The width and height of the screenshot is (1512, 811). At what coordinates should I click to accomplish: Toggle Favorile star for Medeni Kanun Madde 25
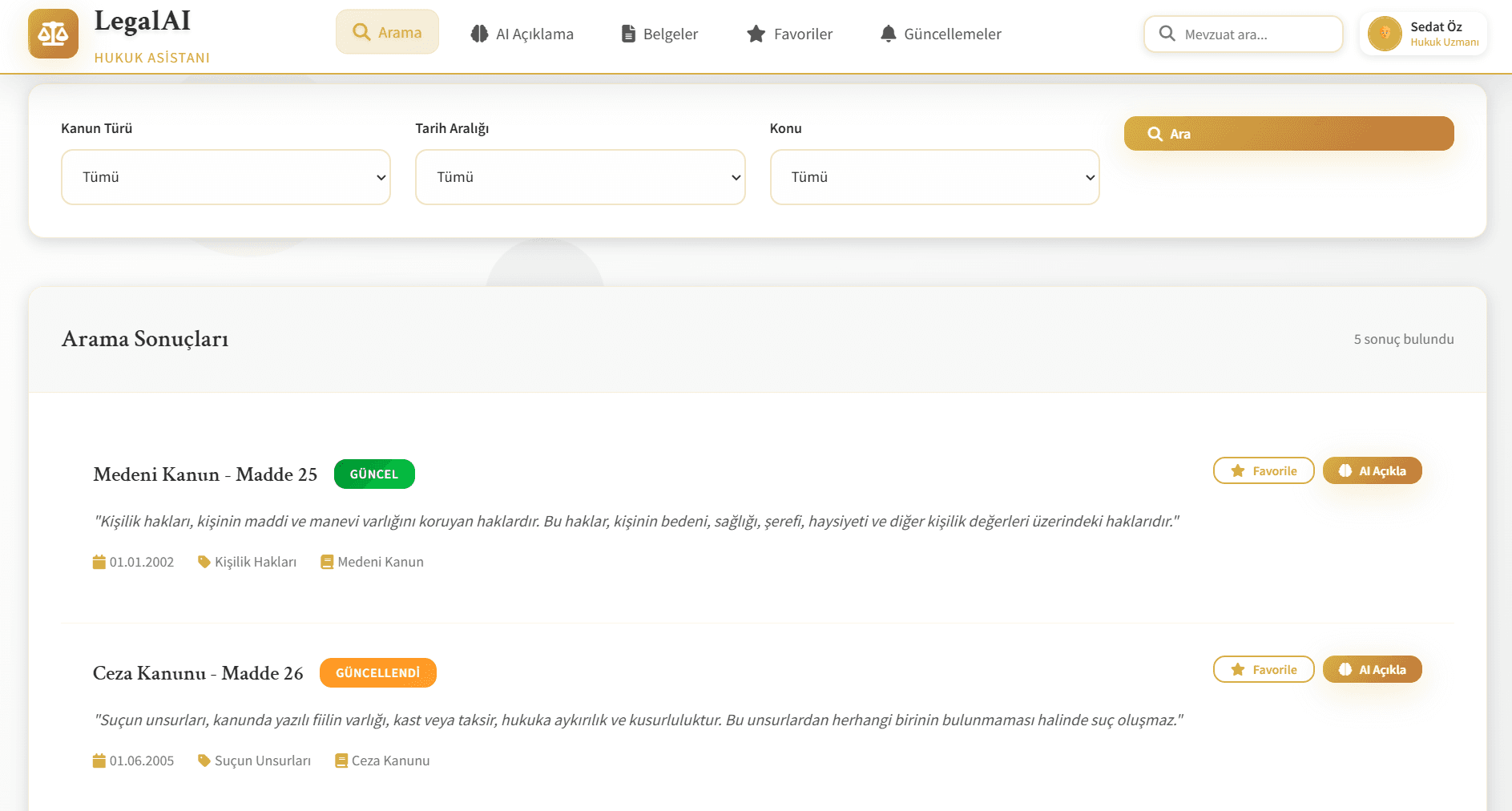[1263, 470]
